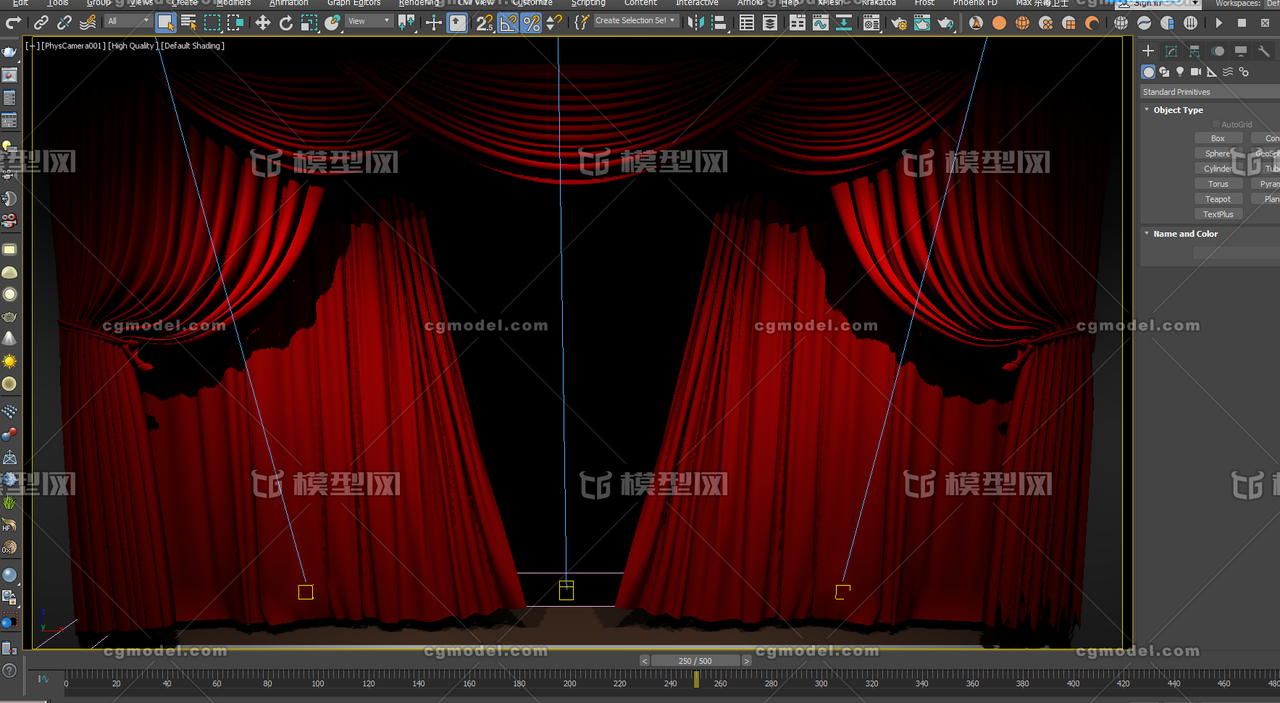This screenshot has width=1280, height=703.
Task: Open Rendered Frame Window icon
Action: tap(922, 22)
